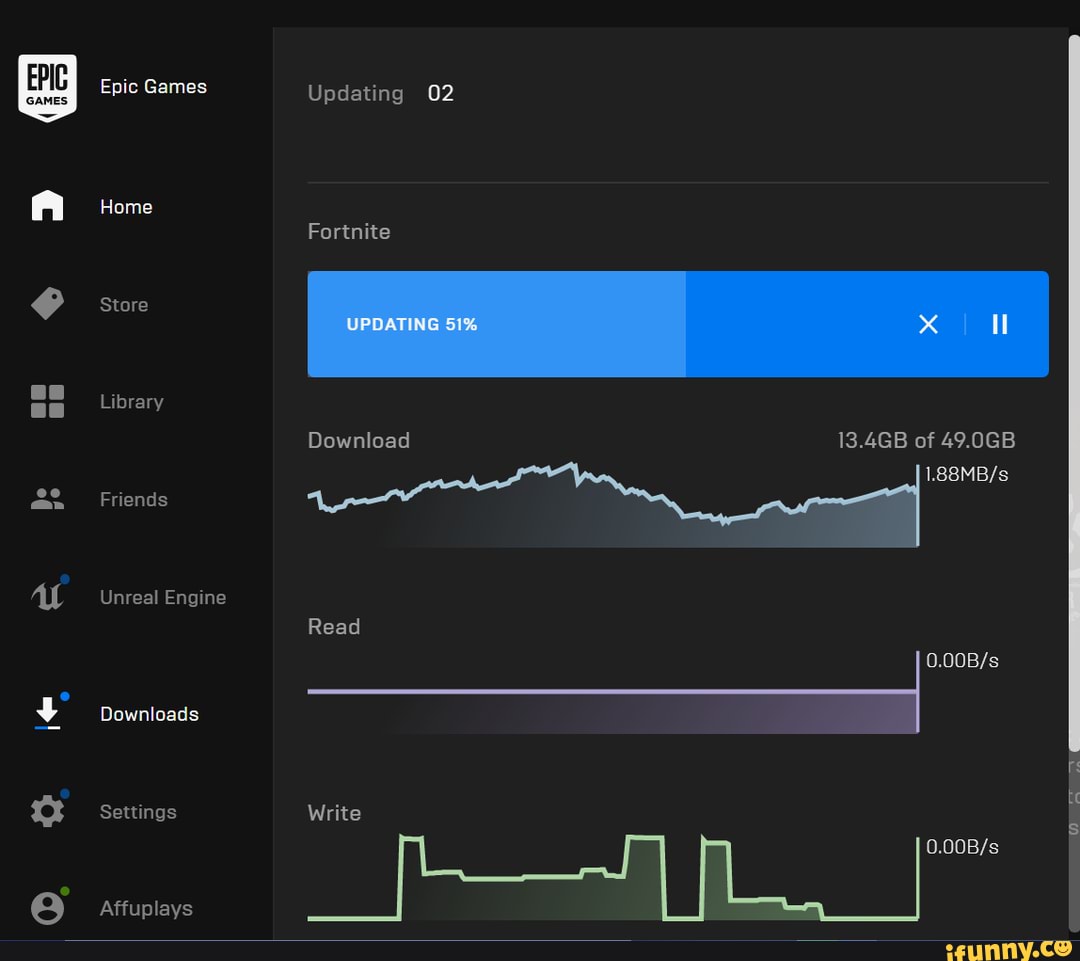
Task: Click the Write speed graph
Action: tap(612, 880)
